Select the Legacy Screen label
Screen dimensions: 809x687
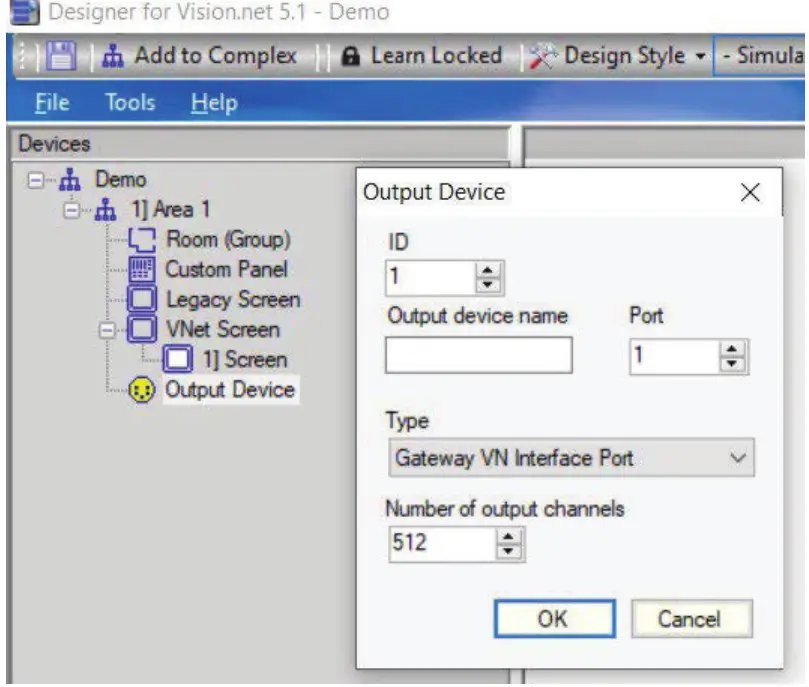pyautogui.click(x=233, y=300)
